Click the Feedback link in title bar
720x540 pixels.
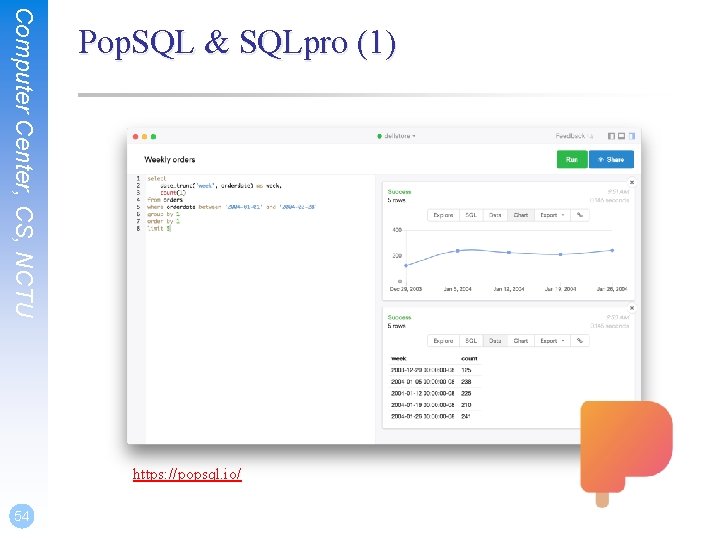[x=570, y=136]
